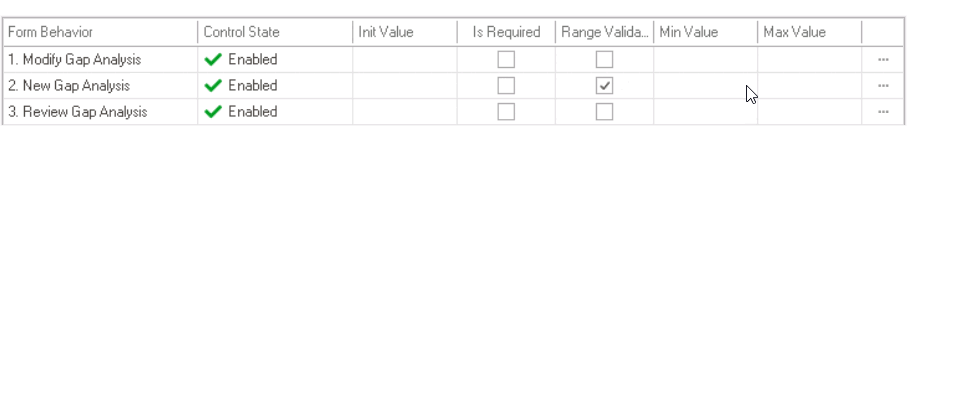Click the Control State column header
Screen dimensions: 964x417
[274, 32]
